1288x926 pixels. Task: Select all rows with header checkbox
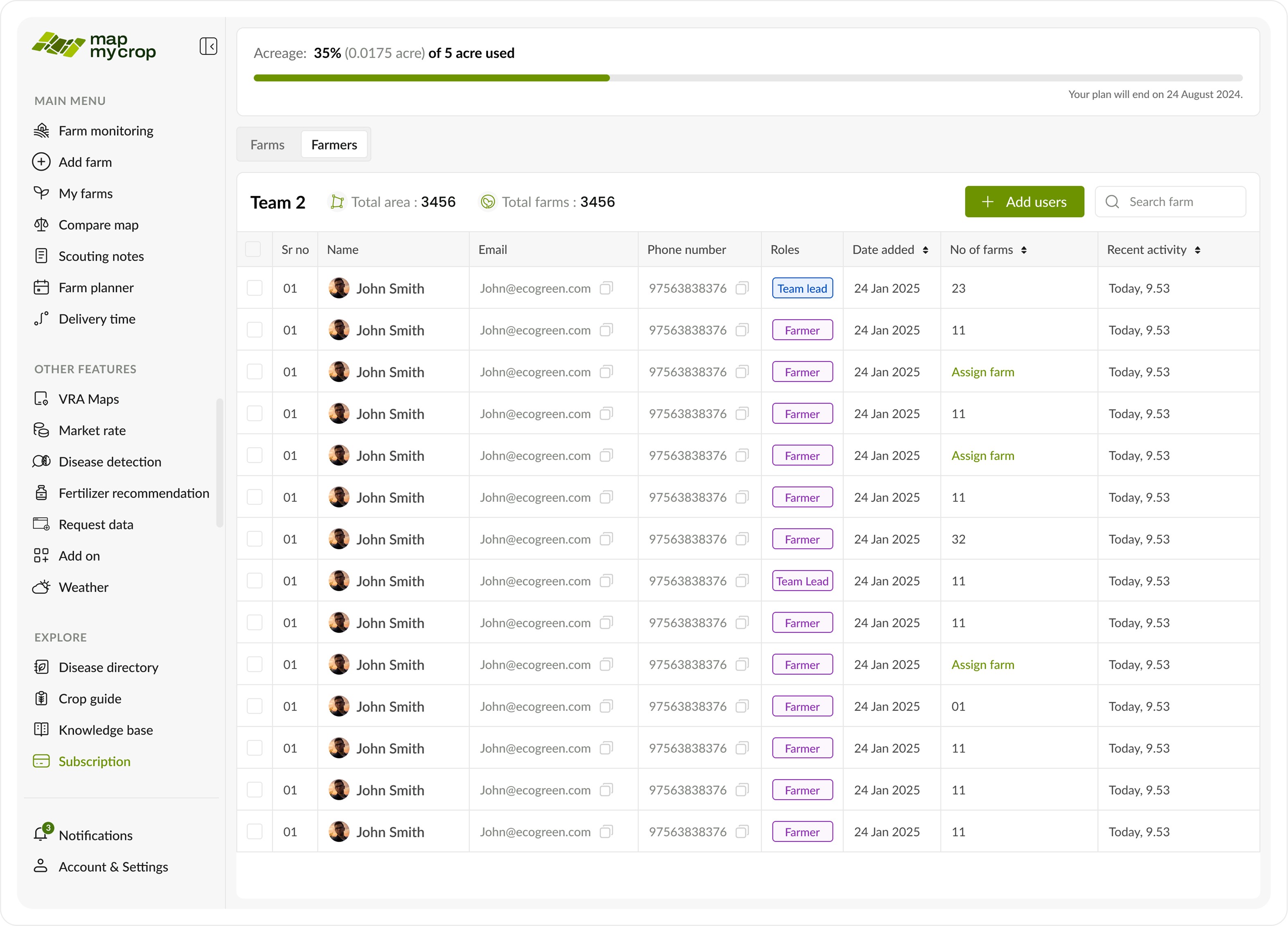click(253, 249)
